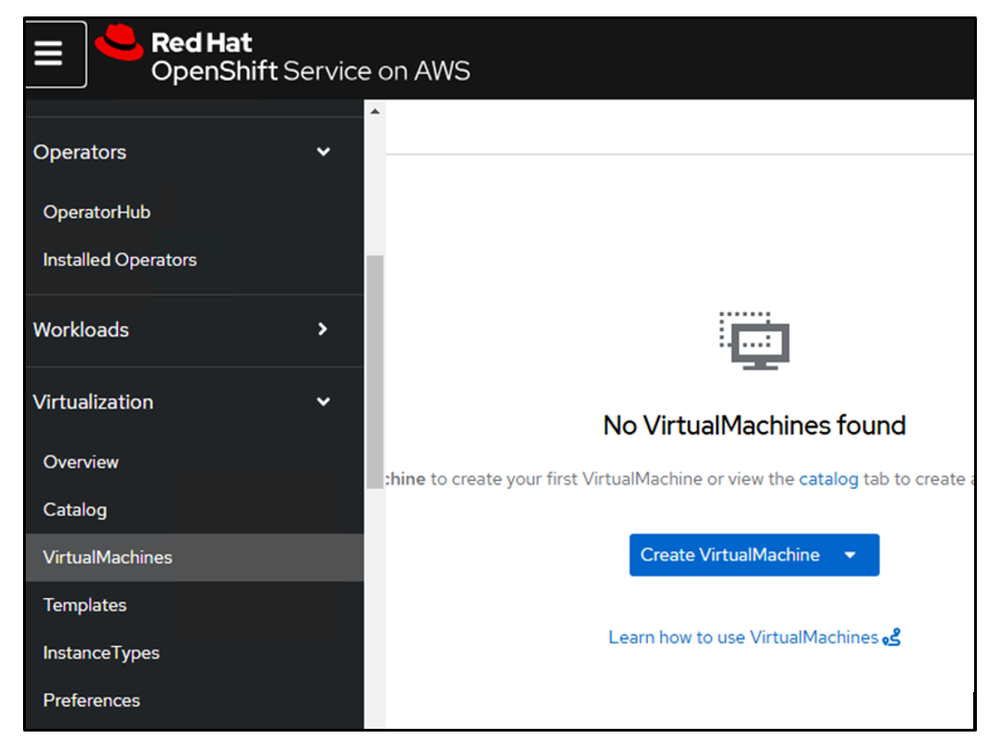
Task: Collapse the Operators section chevron
Action: tap(323, 152)
